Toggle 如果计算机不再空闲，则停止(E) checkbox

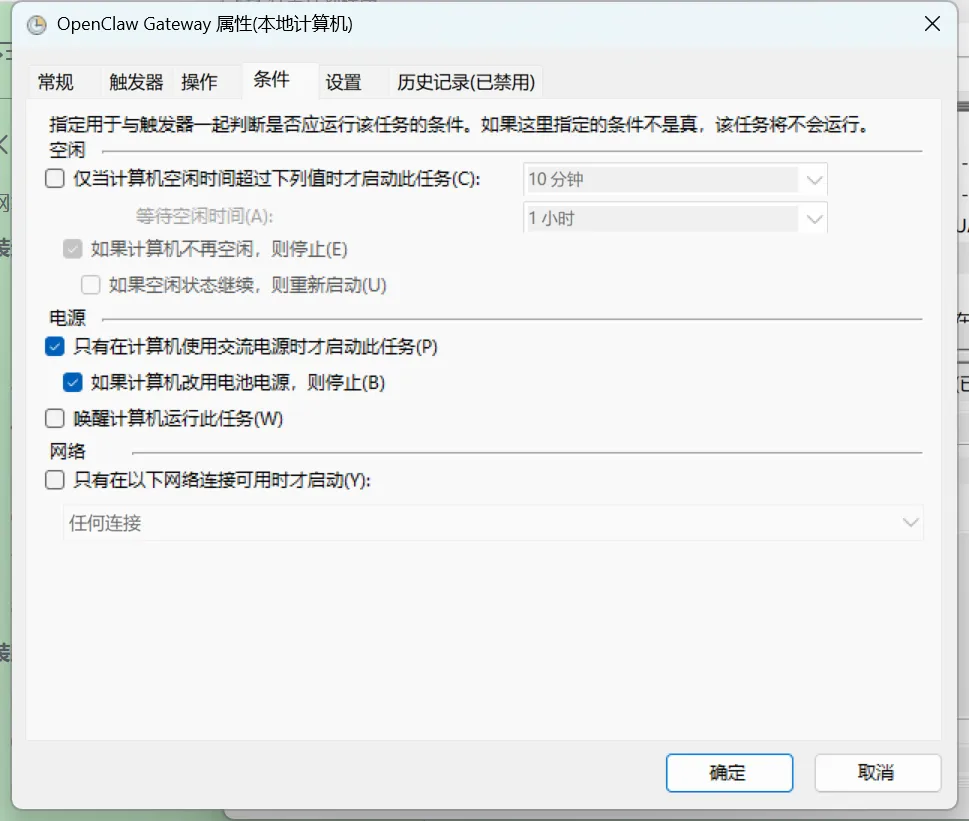pyautogui.click(x=72, y=249)
